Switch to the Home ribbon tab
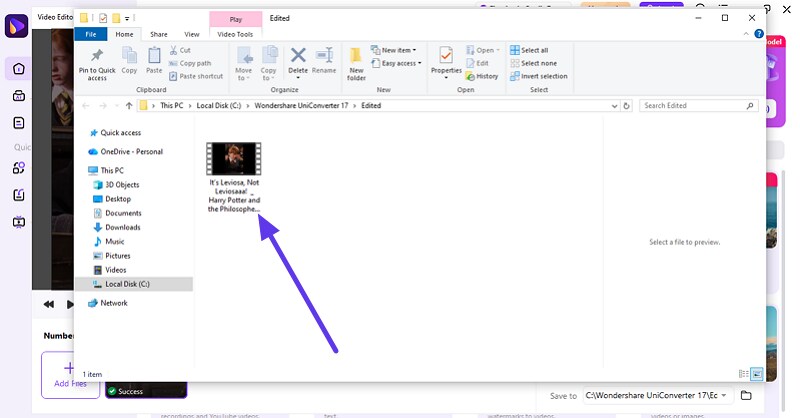Image resolution: width=800 pixels, height=418 pixels. 124,34
